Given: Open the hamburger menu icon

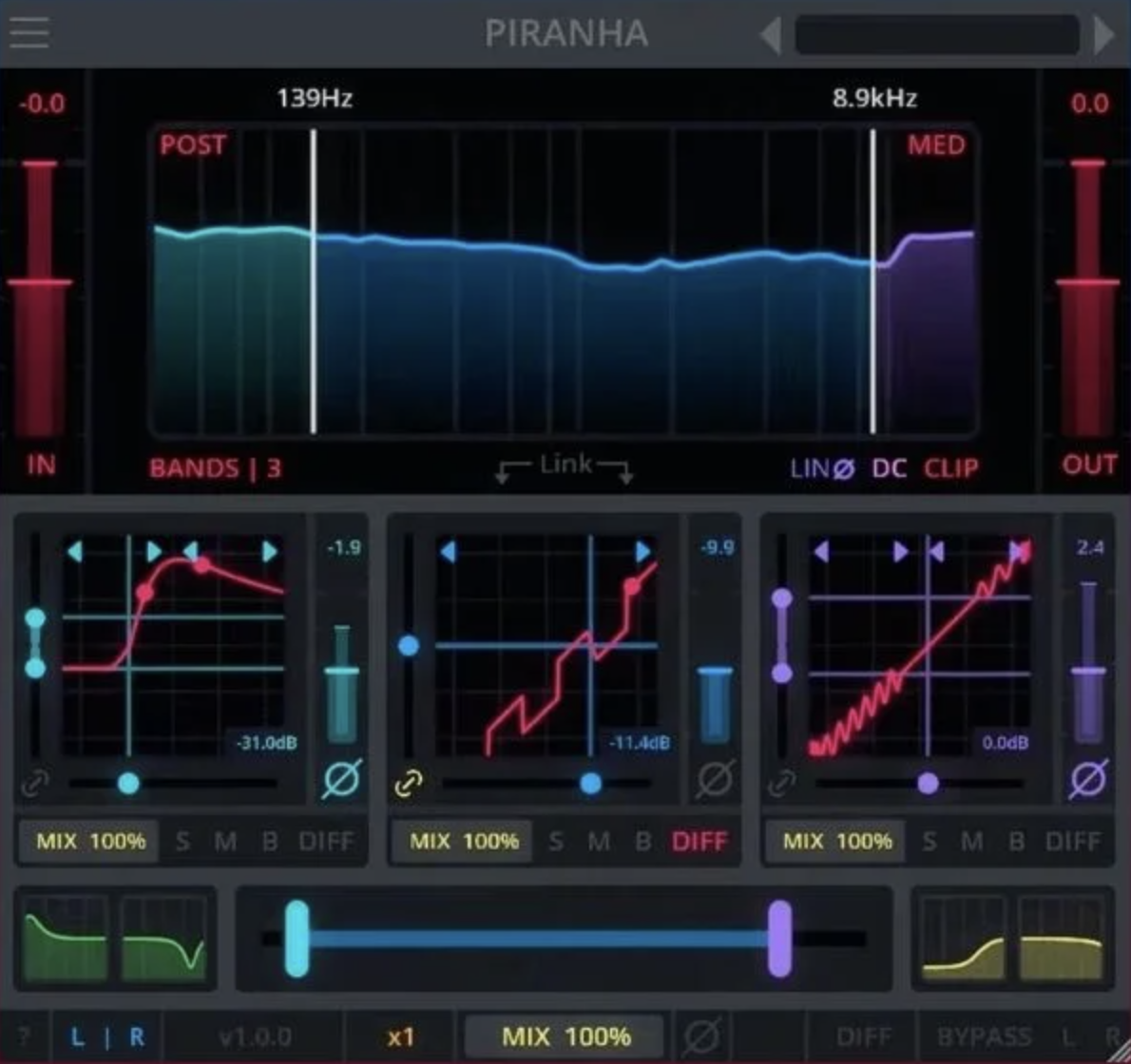Looking at the screenshot, I should click(x=29, y=32).
